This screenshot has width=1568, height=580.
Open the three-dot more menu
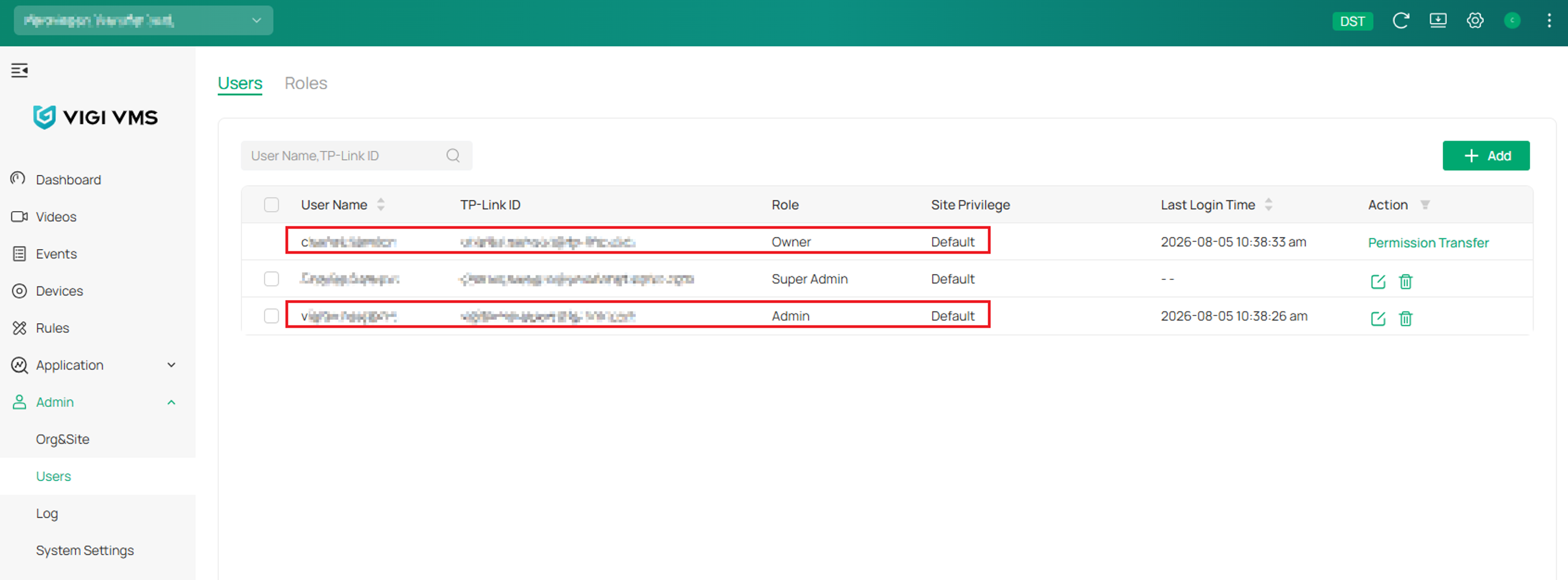[1549, 21]
